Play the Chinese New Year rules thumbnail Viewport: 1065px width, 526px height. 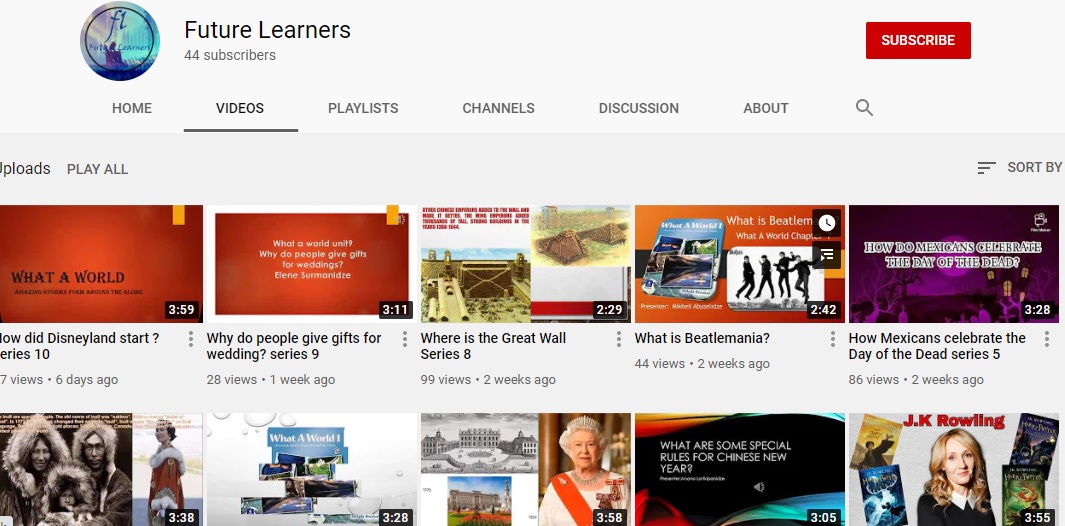740,470
